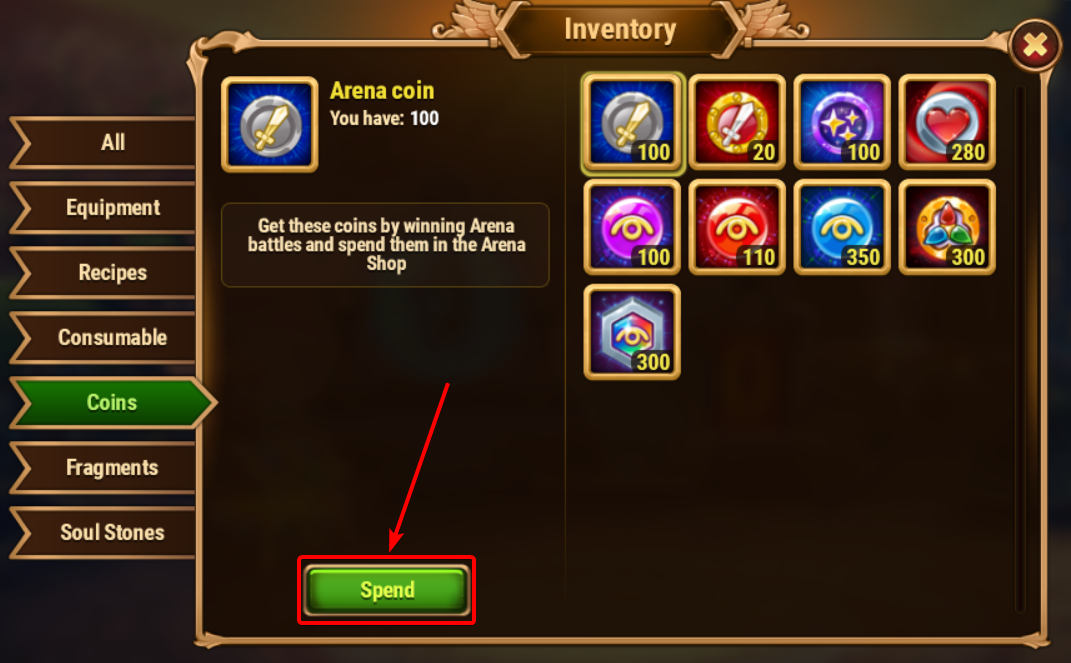Select the blue eye orb showing 350
1071x663 pixels.
point(842,227)
